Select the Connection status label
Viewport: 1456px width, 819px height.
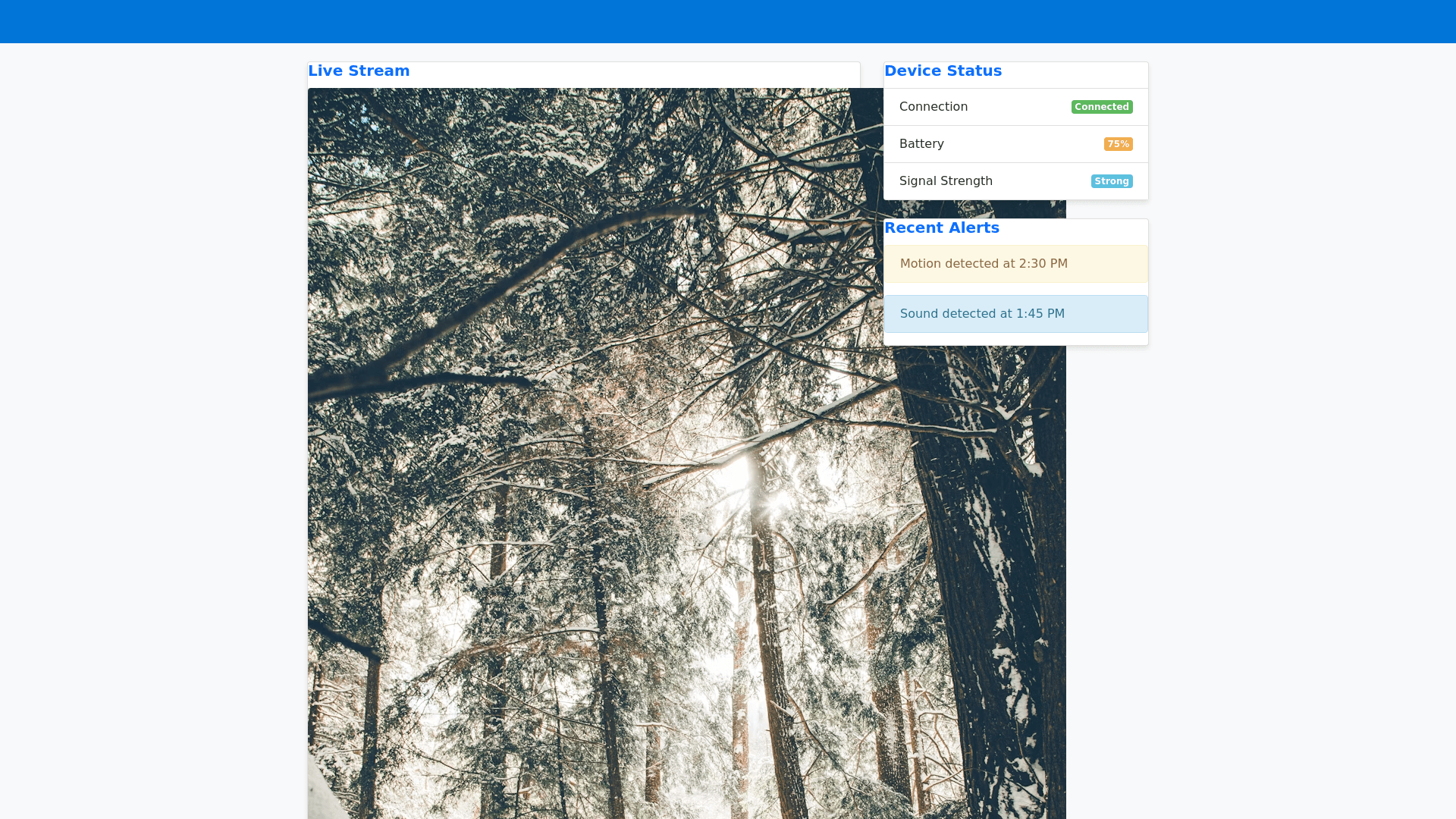(x=933, y=107)
